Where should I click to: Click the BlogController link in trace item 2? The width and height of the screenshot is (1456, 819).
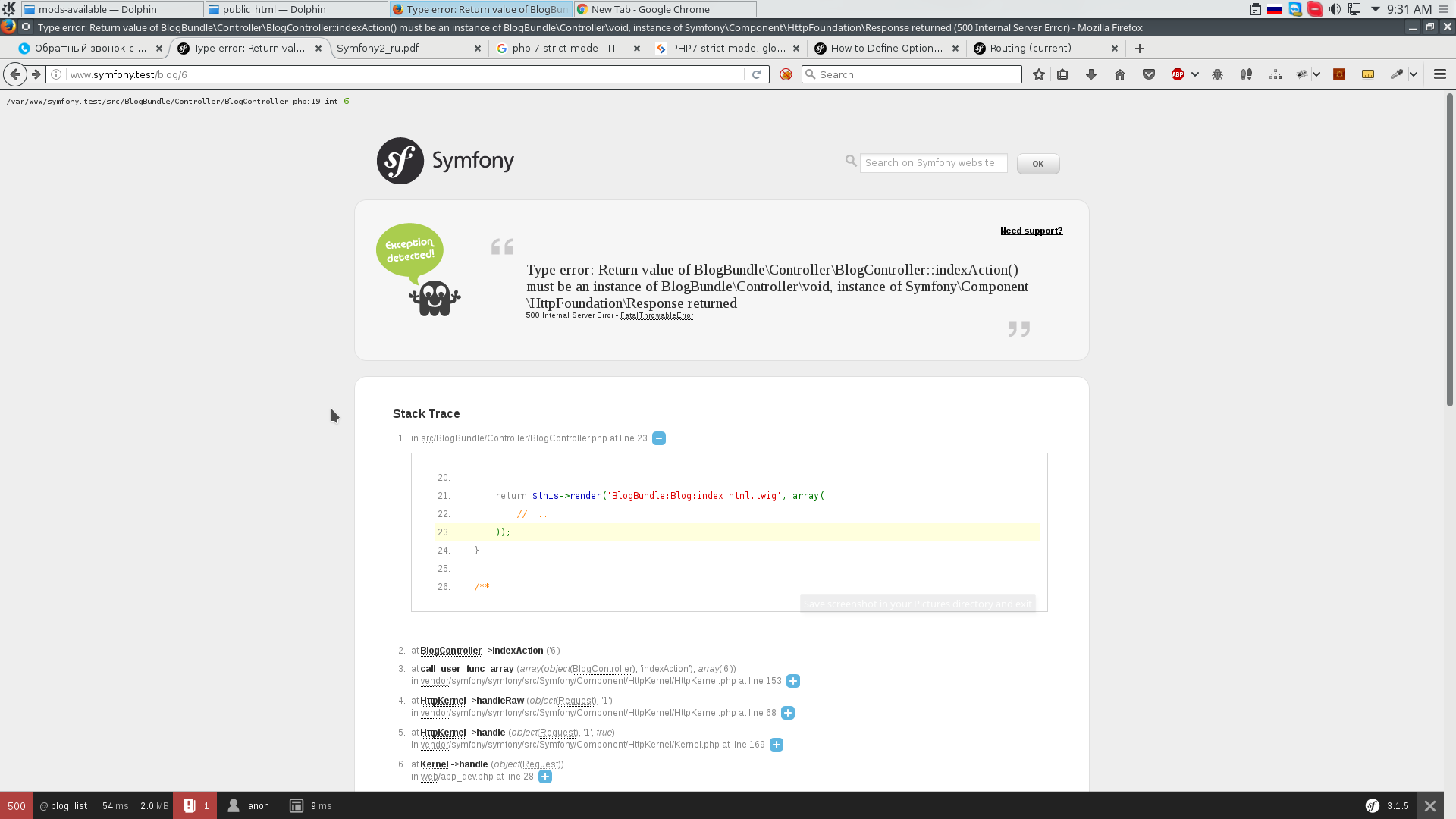coord(450,651)
